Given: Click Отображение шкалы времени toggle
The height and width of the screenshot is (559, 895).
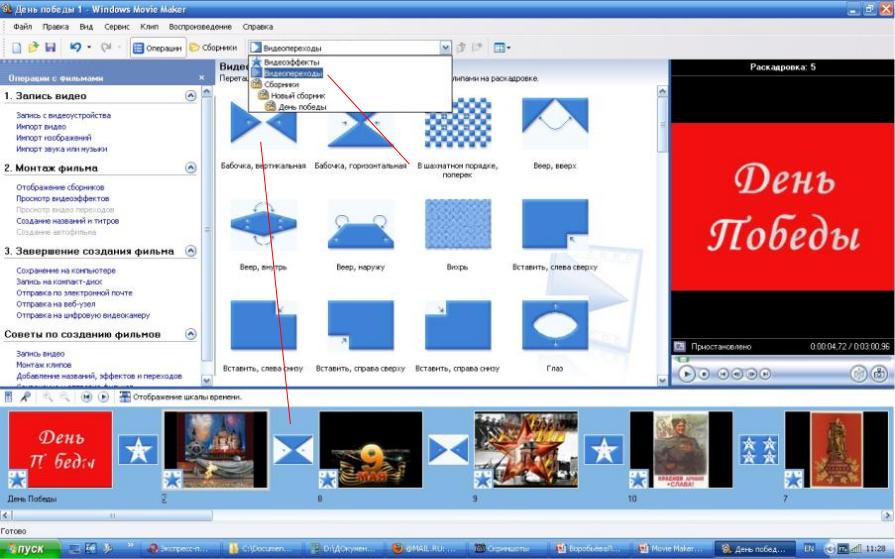Looking at the screenshot, I should [181, 397].
